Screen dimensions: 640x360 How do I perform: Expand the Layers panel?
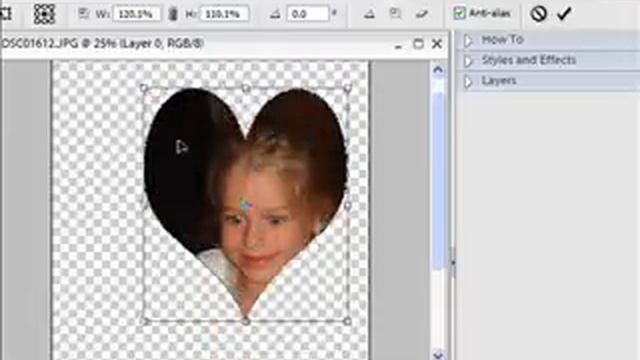[468, 81]
